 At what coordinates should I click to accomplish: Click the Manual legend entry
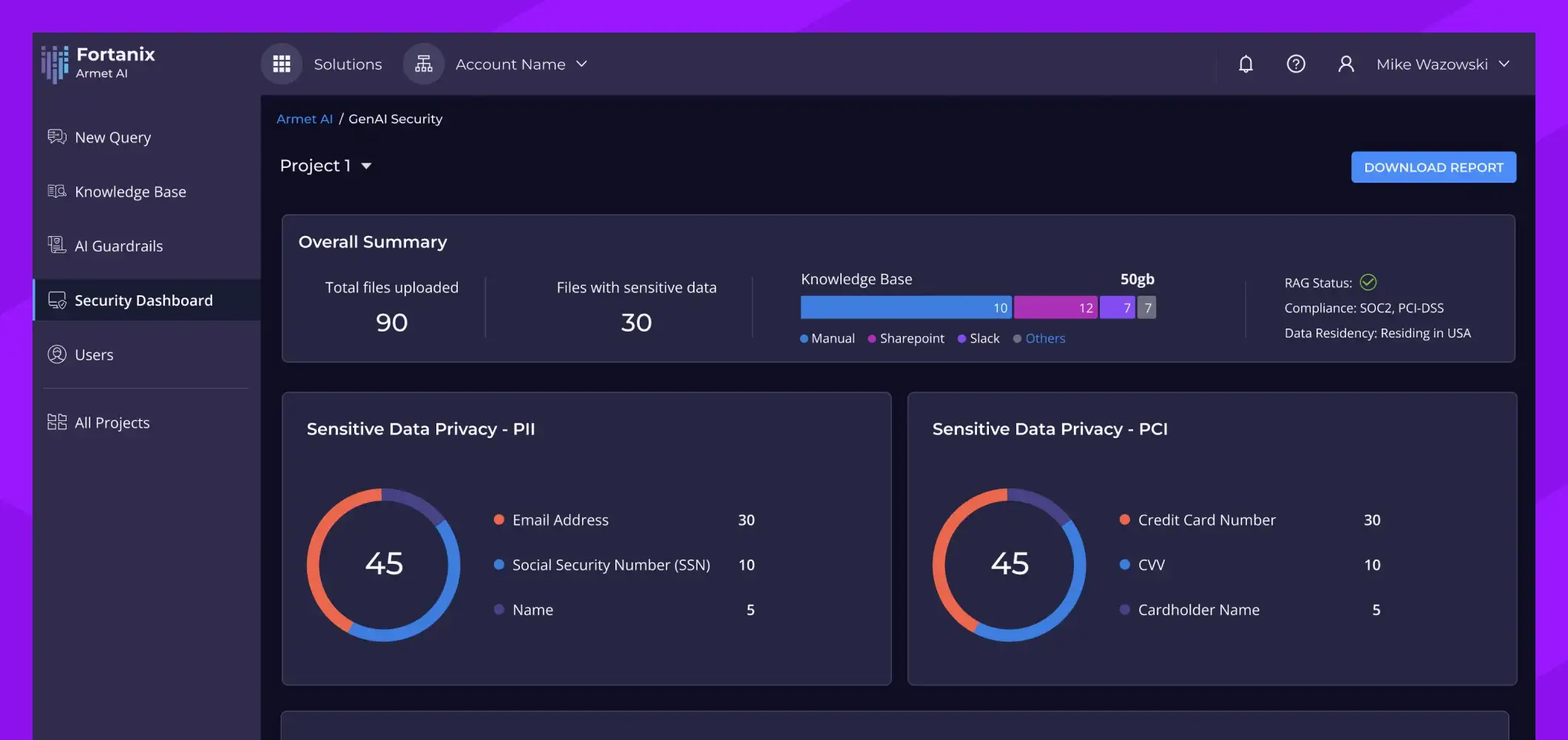point(827,338)
